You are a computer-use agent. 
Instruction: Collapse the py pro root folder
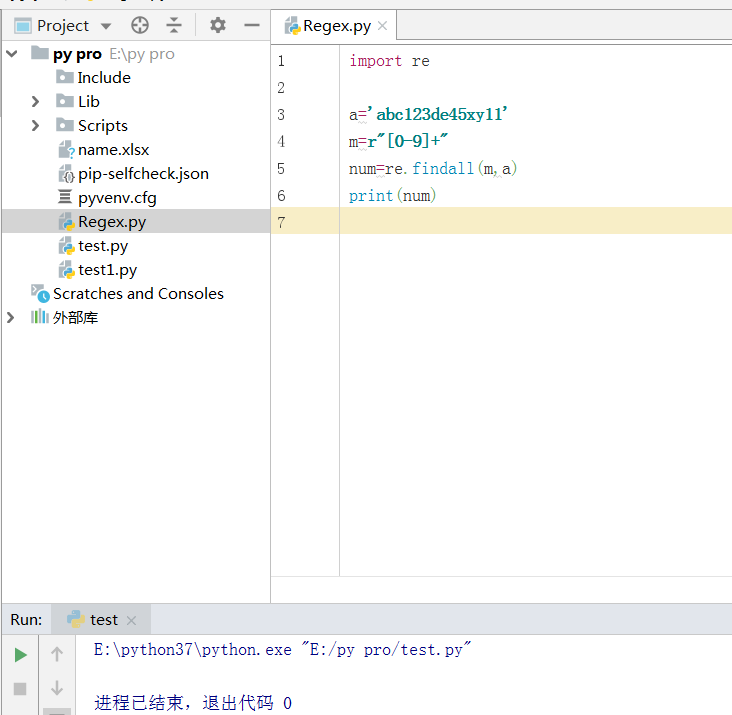point(12,54)
